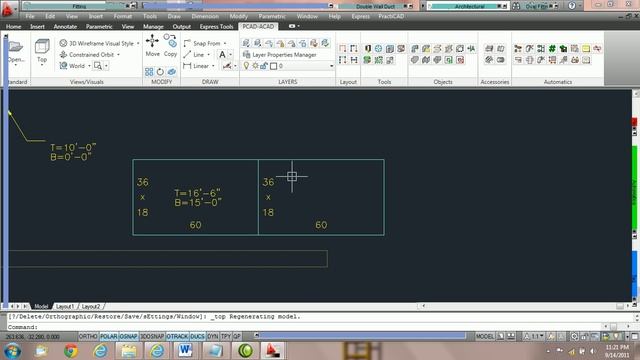Switch to the PCAD-ACAD ribbon tab

pos(258,27)
